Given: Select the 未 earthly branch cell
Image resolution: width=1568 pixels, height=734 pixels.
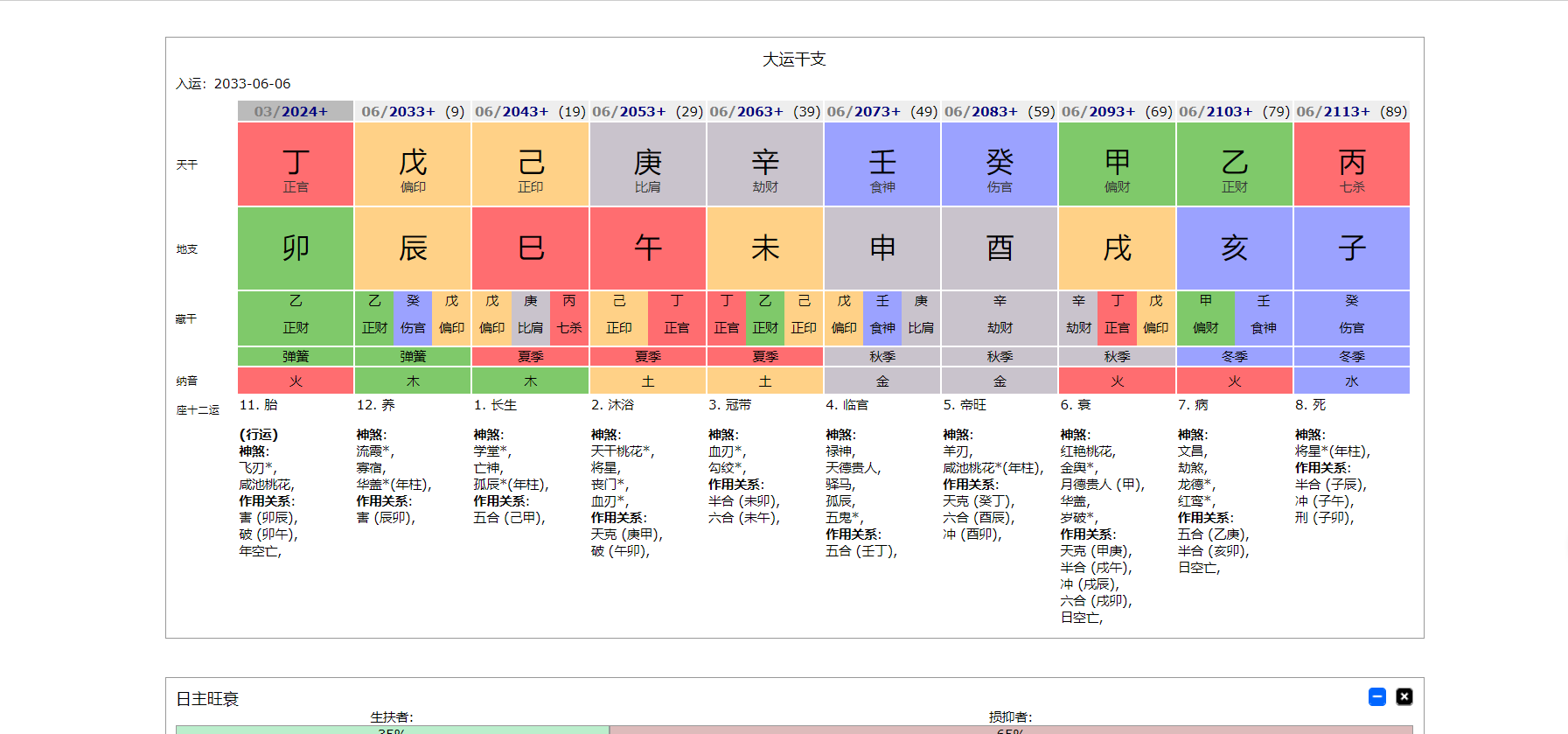Looking at the screenshot, I should coord(765,248).
